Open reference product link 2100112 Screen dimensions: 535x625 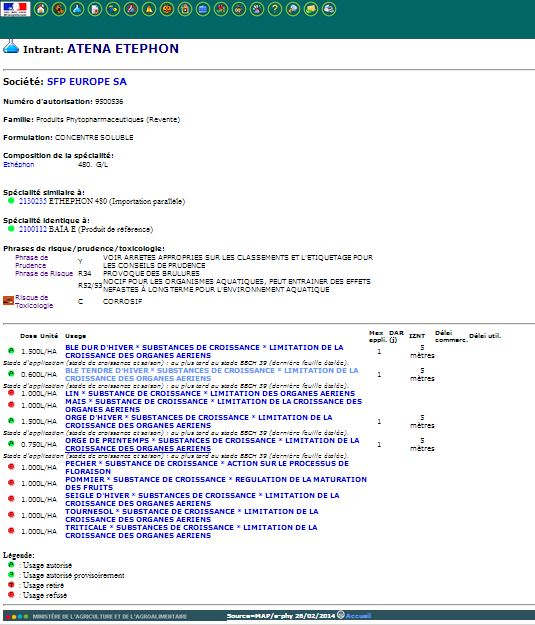pyautogui.click(x=33, y=229)
